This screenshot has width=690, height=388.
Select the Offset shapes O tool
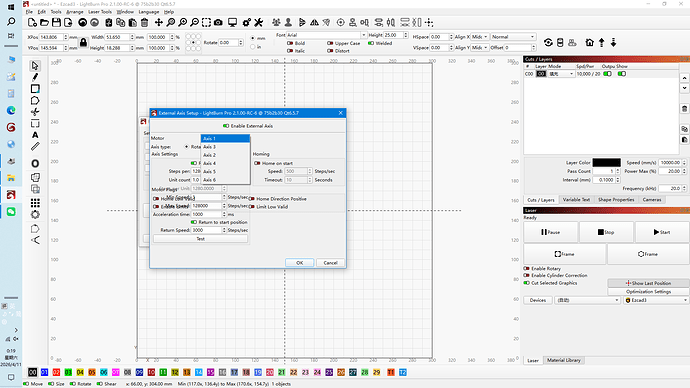[x=35, y=164]
